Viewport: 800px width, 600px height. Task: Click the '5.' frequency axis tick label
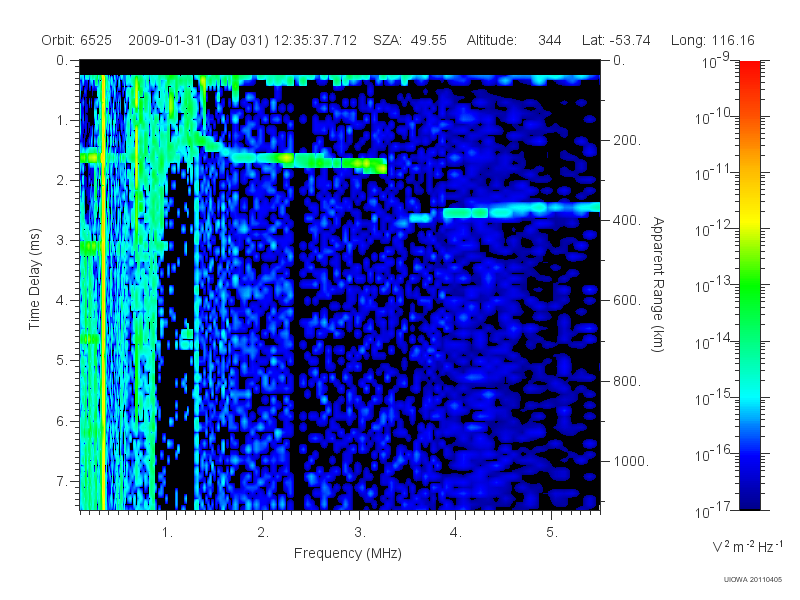click(x=552, y=533)
